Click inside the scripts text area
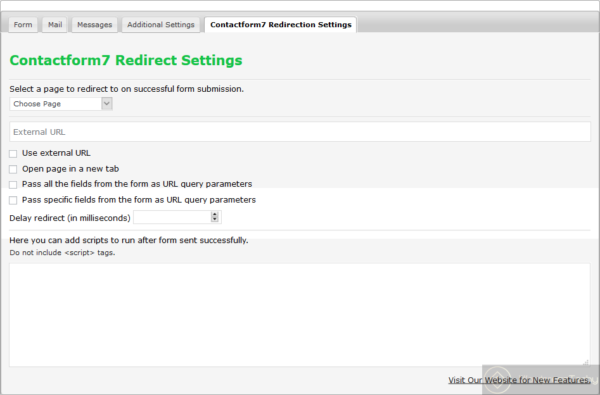 click(300, 315)
